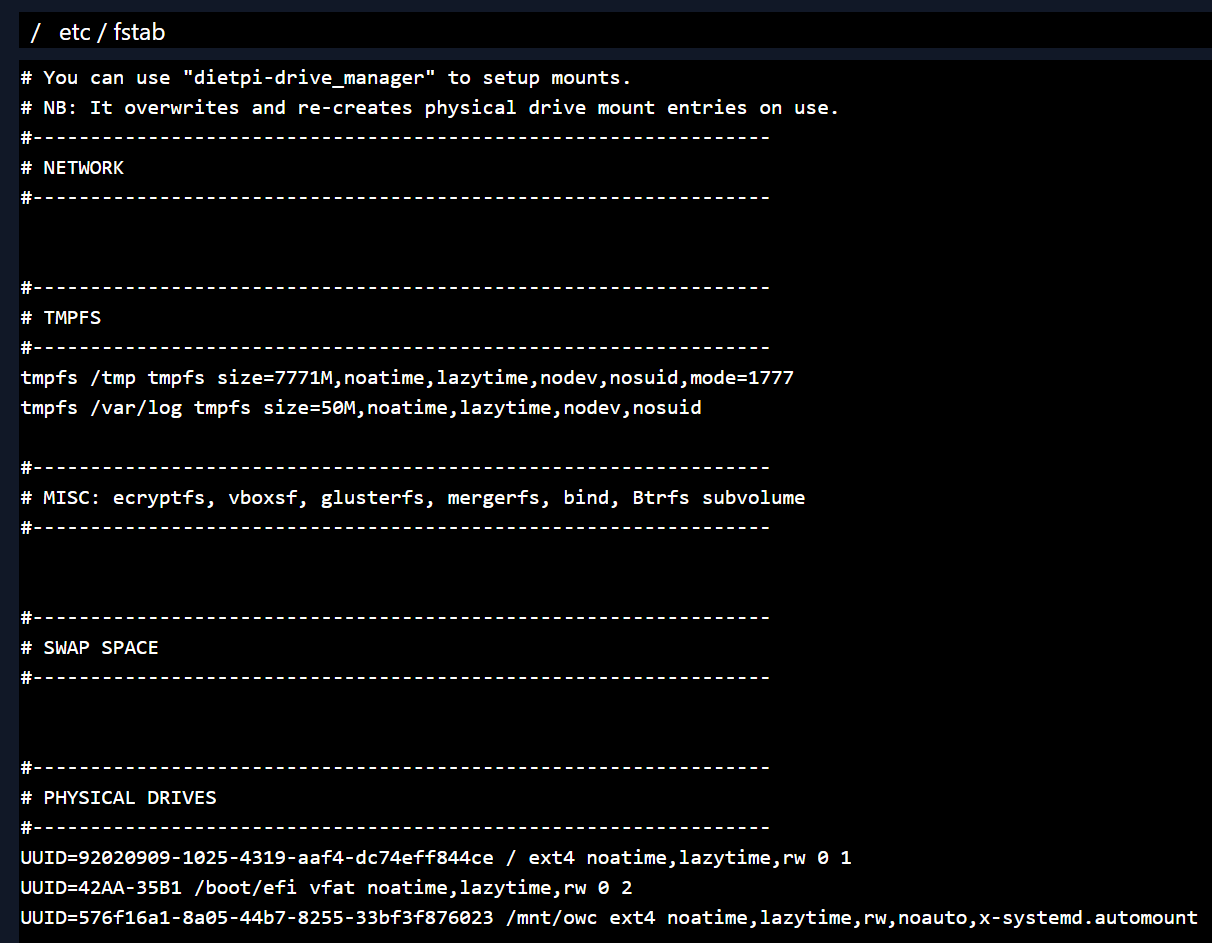This screenshot has width=1212, height=943.
Task: Click on the "# NETWORK" heading line
Action: point(72,168)
